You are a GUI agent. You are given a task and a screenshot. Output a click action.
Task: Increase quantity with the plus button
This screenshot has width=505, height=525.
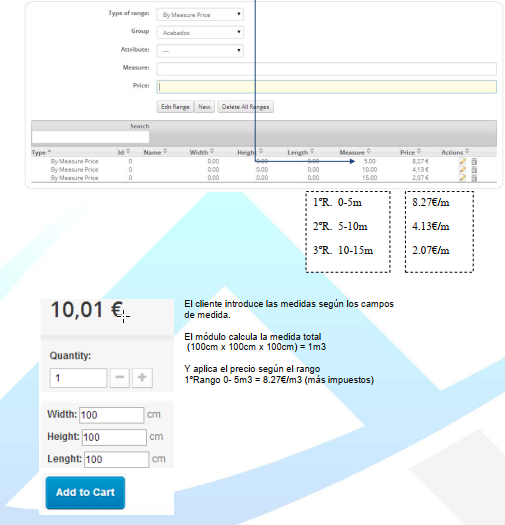pos(142,378)
